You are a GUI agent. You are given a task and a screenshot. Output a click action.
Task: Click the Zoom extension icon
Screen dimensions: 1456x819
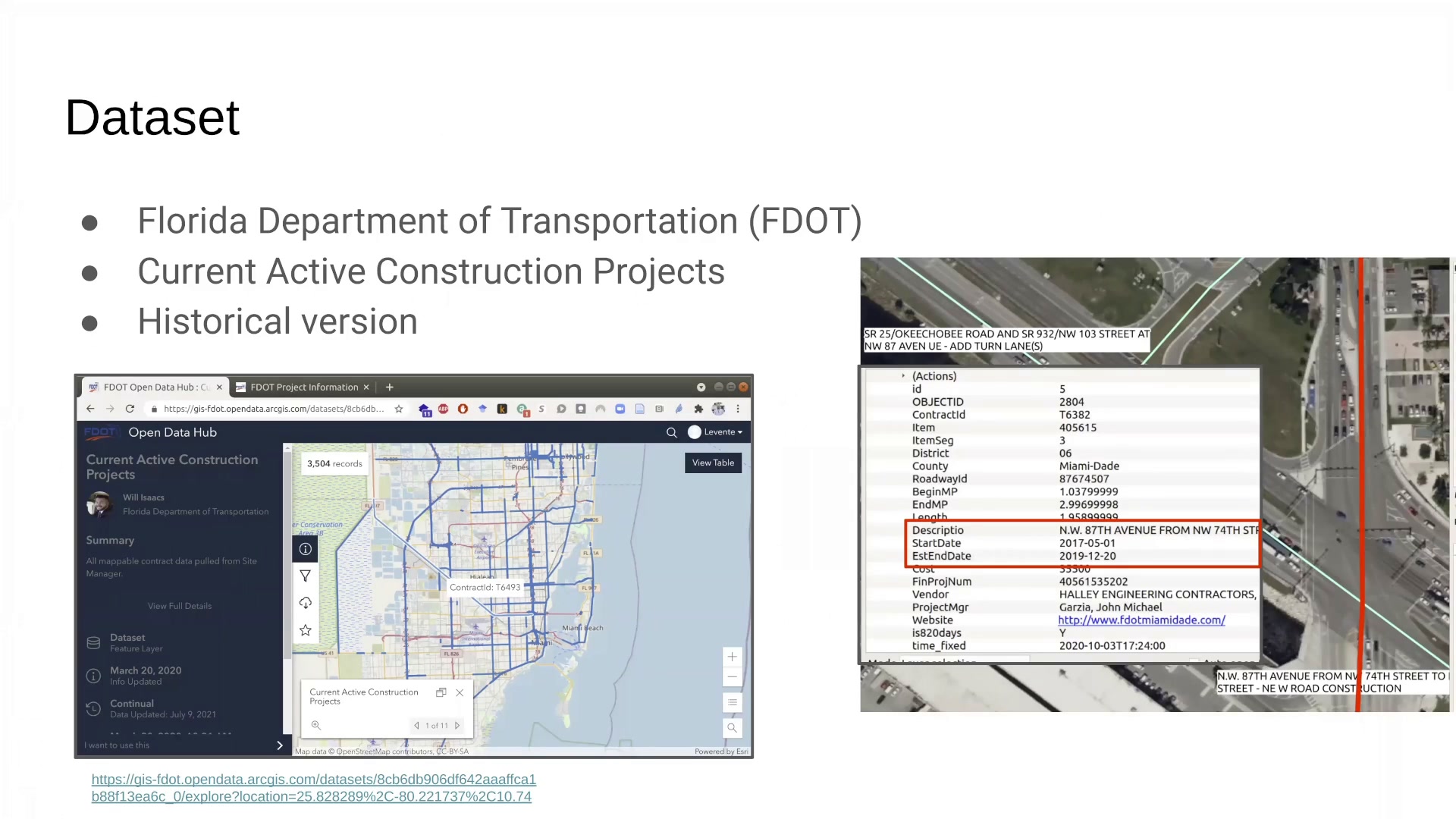[620, 409]
